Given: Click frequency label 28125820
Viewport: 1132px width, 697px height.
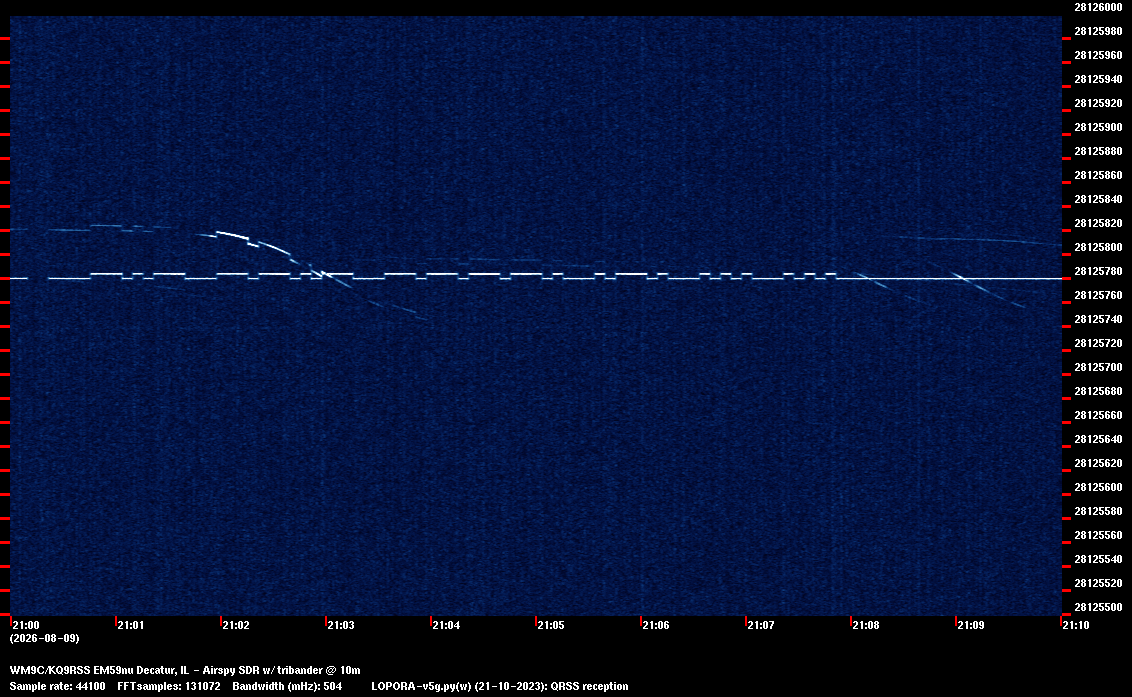Looking at the screenshot, I should tap(1098, 223).
